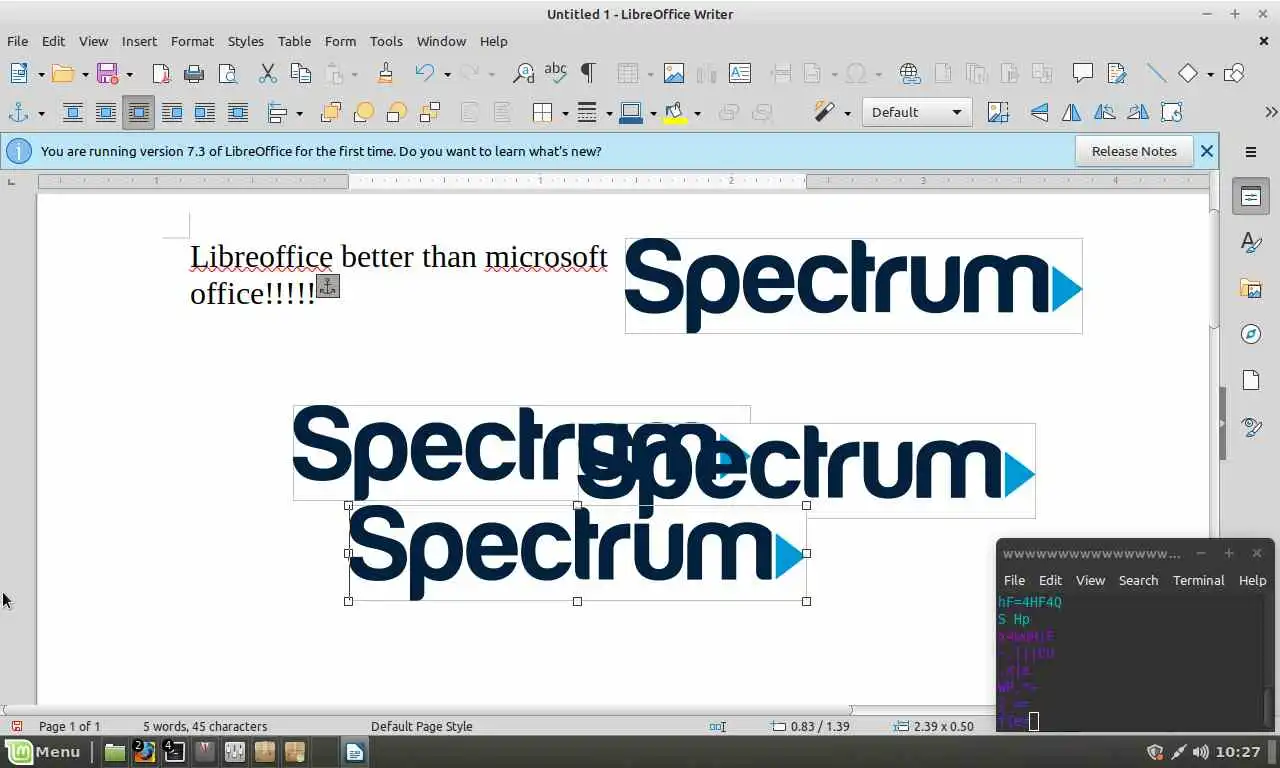The width and height of the screenshot is (1280, 768).
Task: Click the Release Notes button
Action: point(1134,151)
